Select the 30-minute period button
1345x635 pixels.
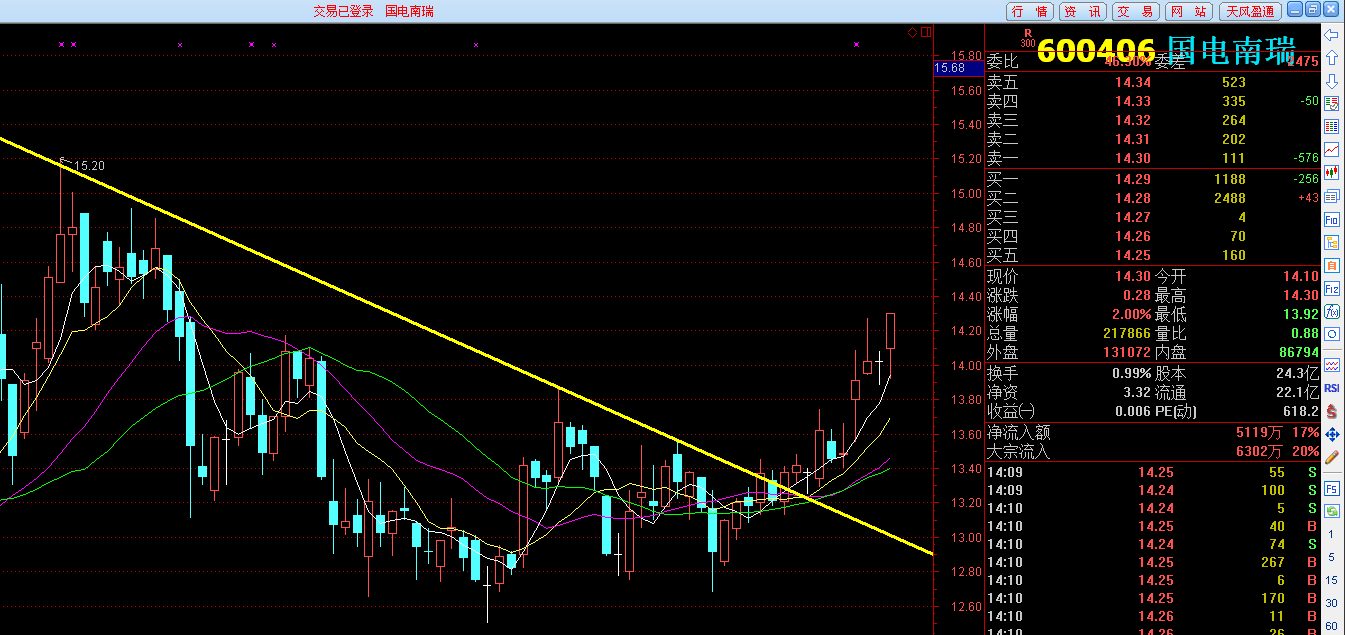pos(1331,603)
